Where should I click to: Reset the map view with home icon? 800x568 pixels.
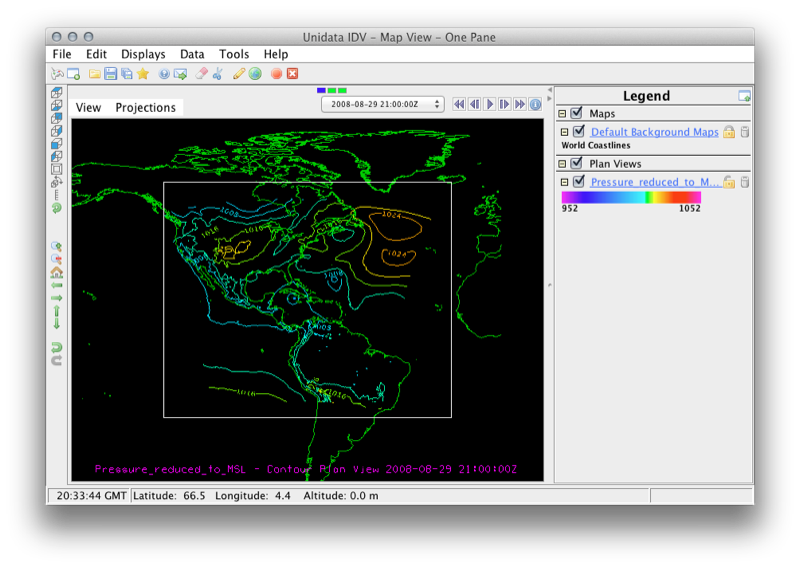pyautogui.click(x=56, y=271)
